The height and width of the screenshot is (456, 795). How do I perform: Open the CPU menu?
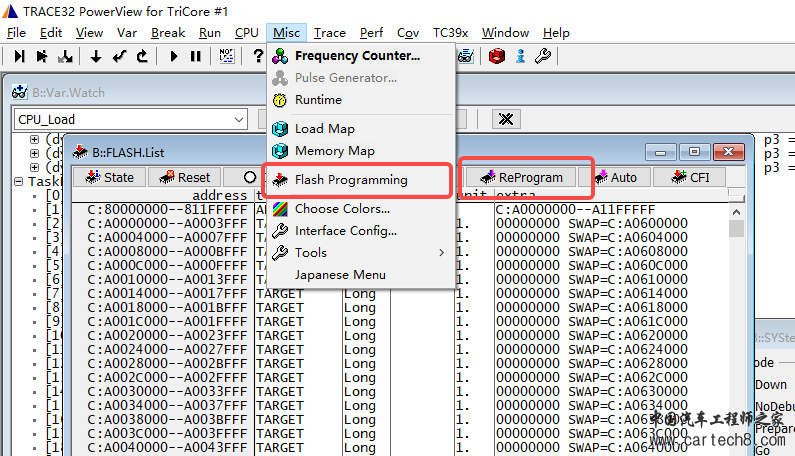click(247, 33)
